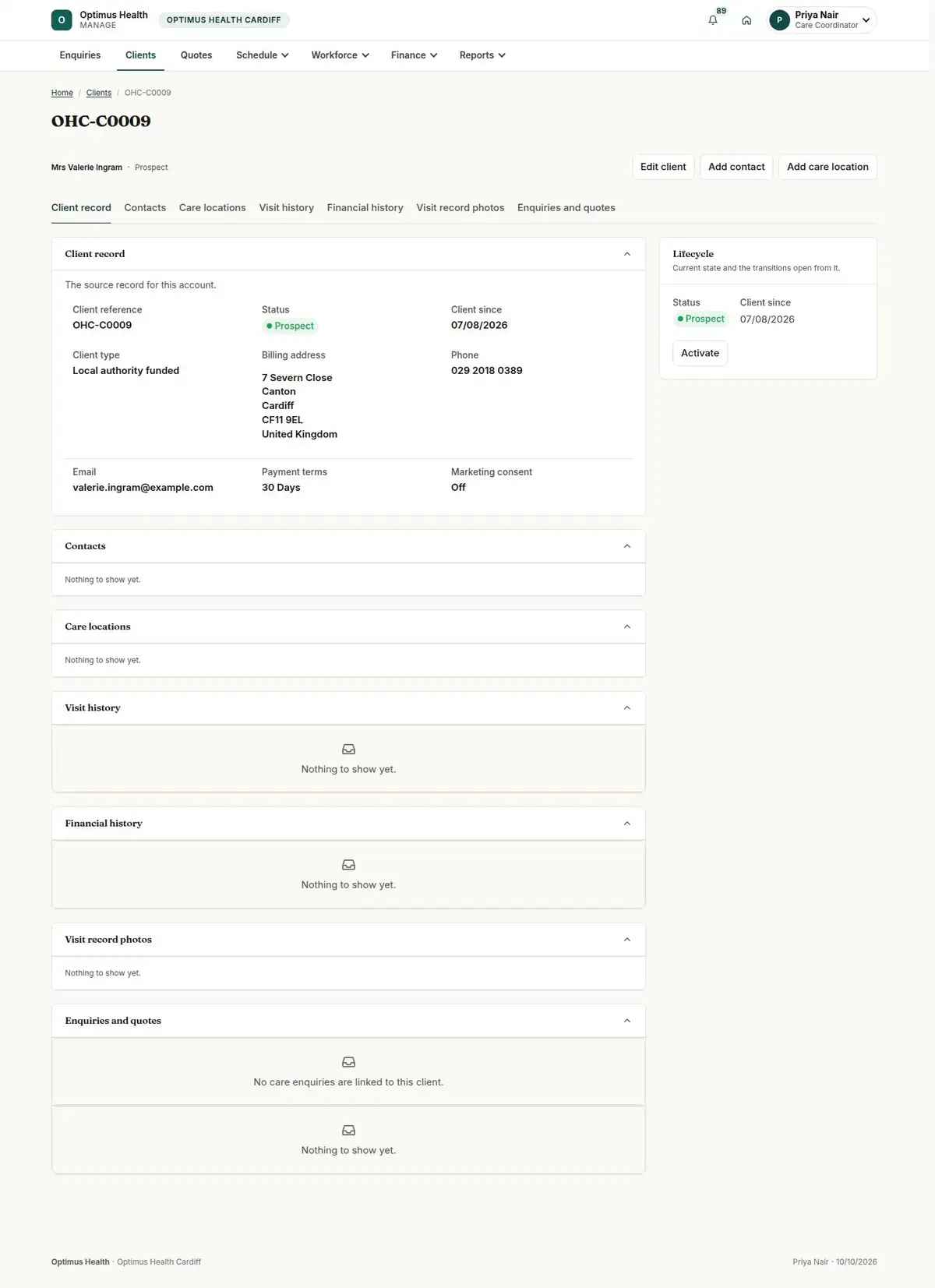Open the Priya Nair user menu chevron
The height and width of the screenshot is (1288, 935).
(866, 20)
